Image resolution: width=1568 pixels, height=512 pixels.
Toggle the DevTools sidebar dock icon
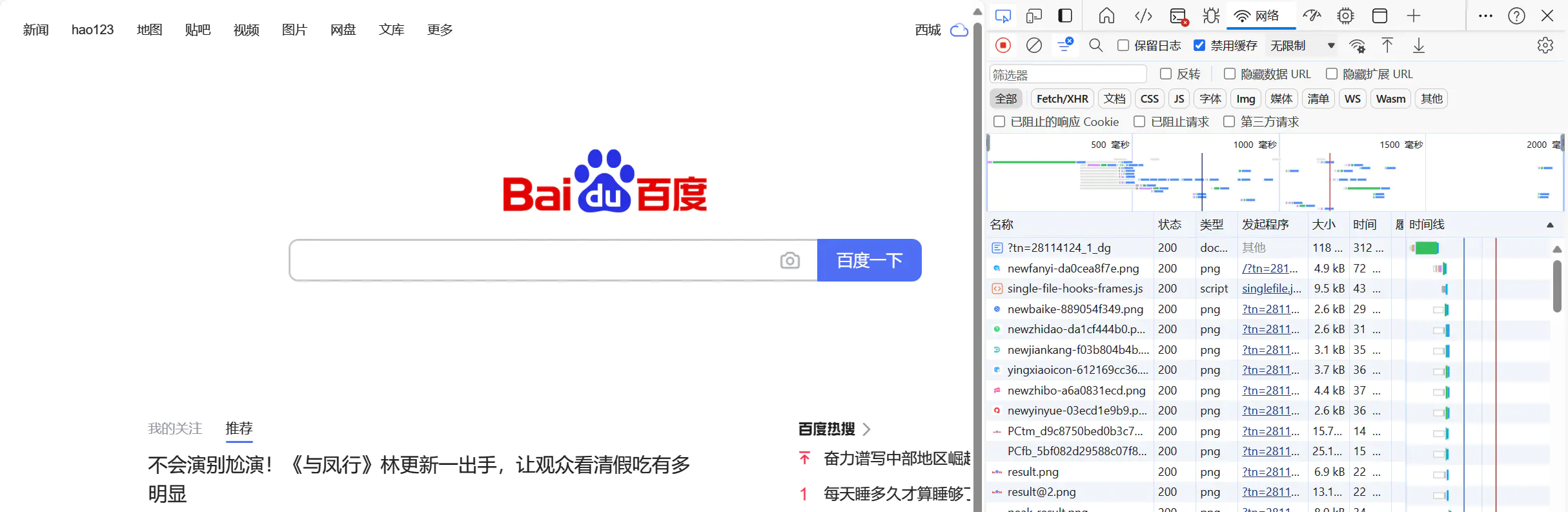coord(1065,15)
